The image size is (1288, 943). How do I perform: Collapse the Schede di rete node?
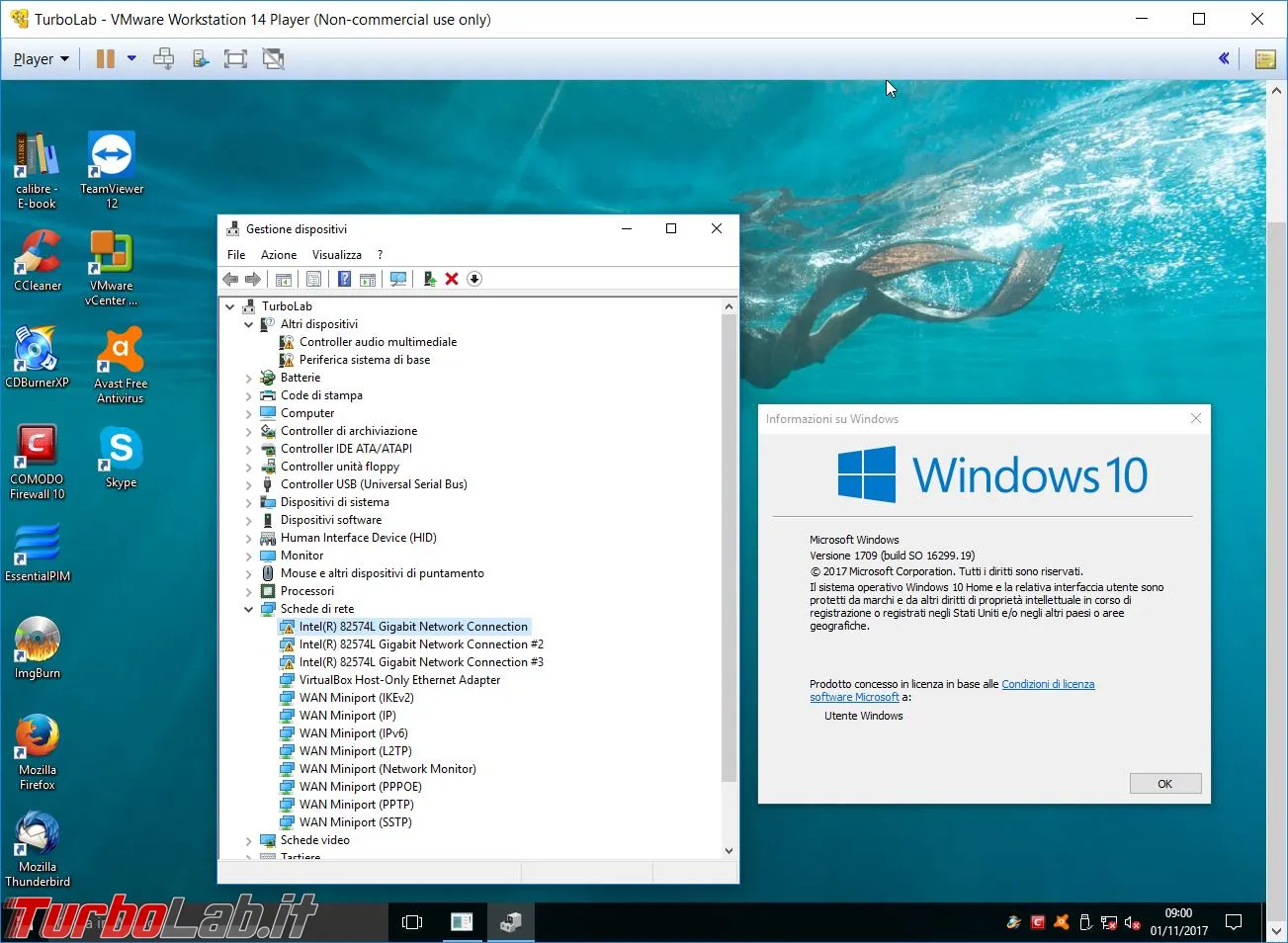(x=249, y=609)
